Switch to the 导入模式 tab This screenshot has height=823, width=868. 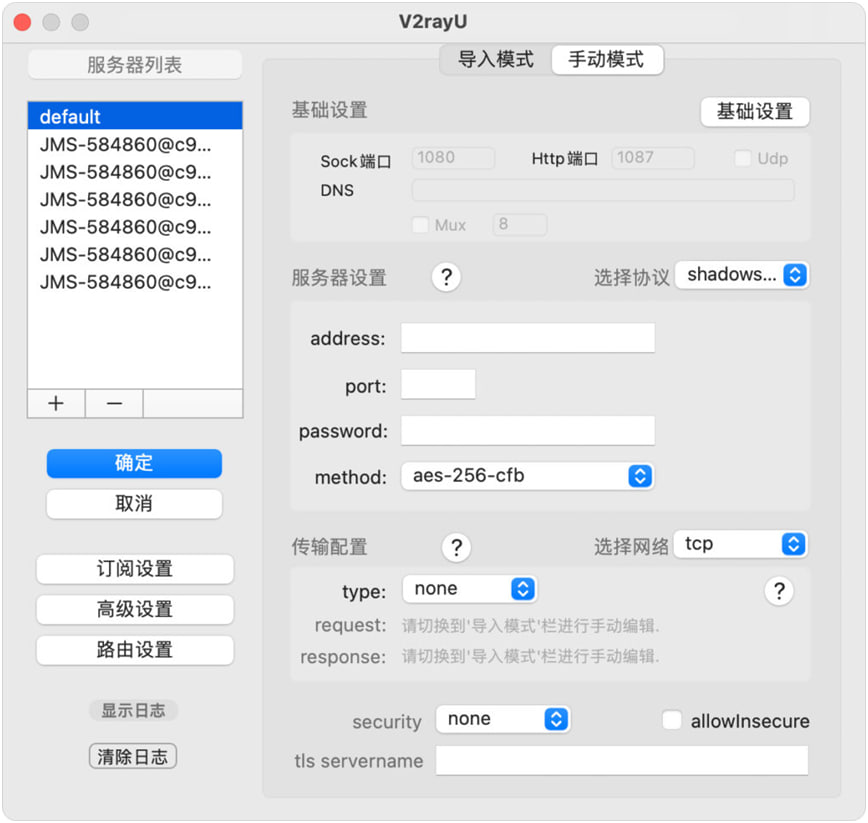click(496, 59)
